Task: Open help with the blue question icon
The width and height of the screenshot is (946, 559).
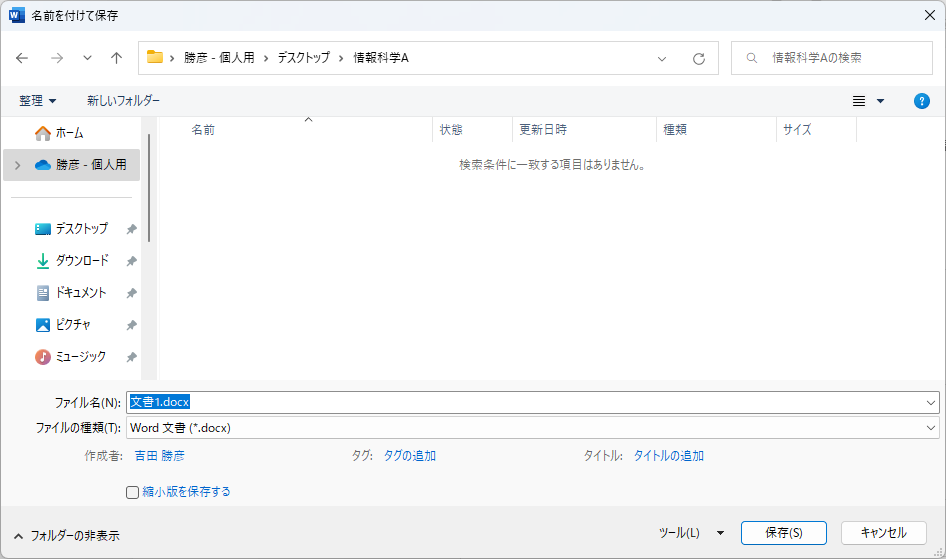Action: tap(921, 101)
